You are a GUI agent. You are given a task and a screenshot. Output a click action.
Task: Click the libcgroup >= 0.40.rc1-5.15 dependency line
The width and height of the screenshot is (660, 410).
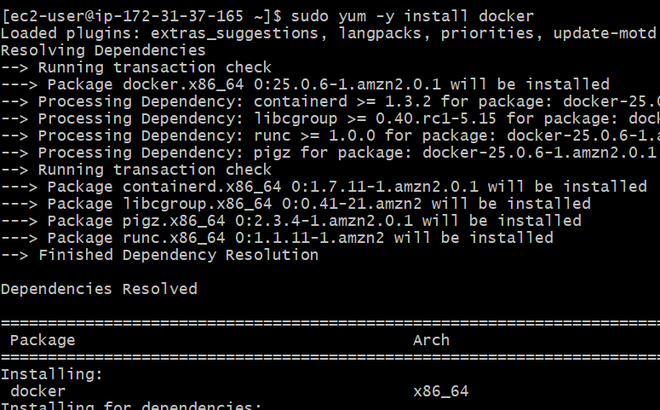330,118
